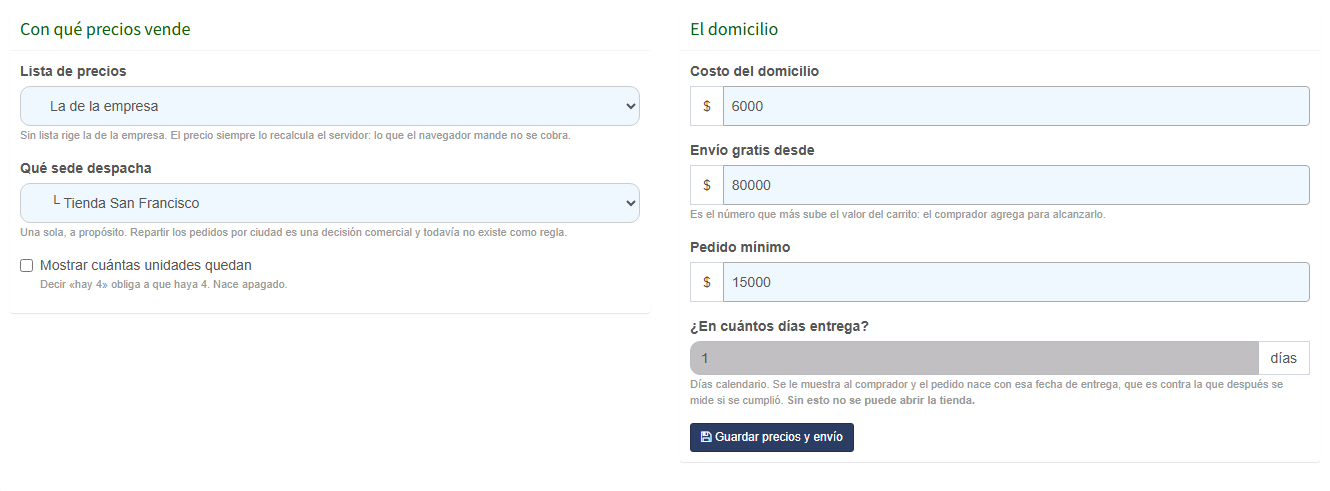Screen dimensions: 1330x491
Task: Click the 'Pedido mínimo' label
Action: 740,247
